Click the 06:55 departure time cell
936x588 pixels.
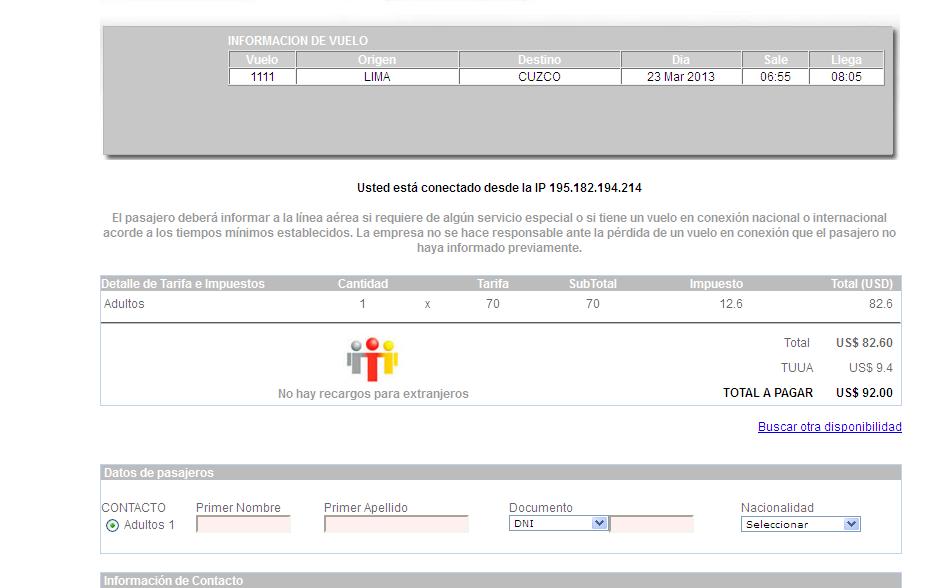(x=775, y=77)
